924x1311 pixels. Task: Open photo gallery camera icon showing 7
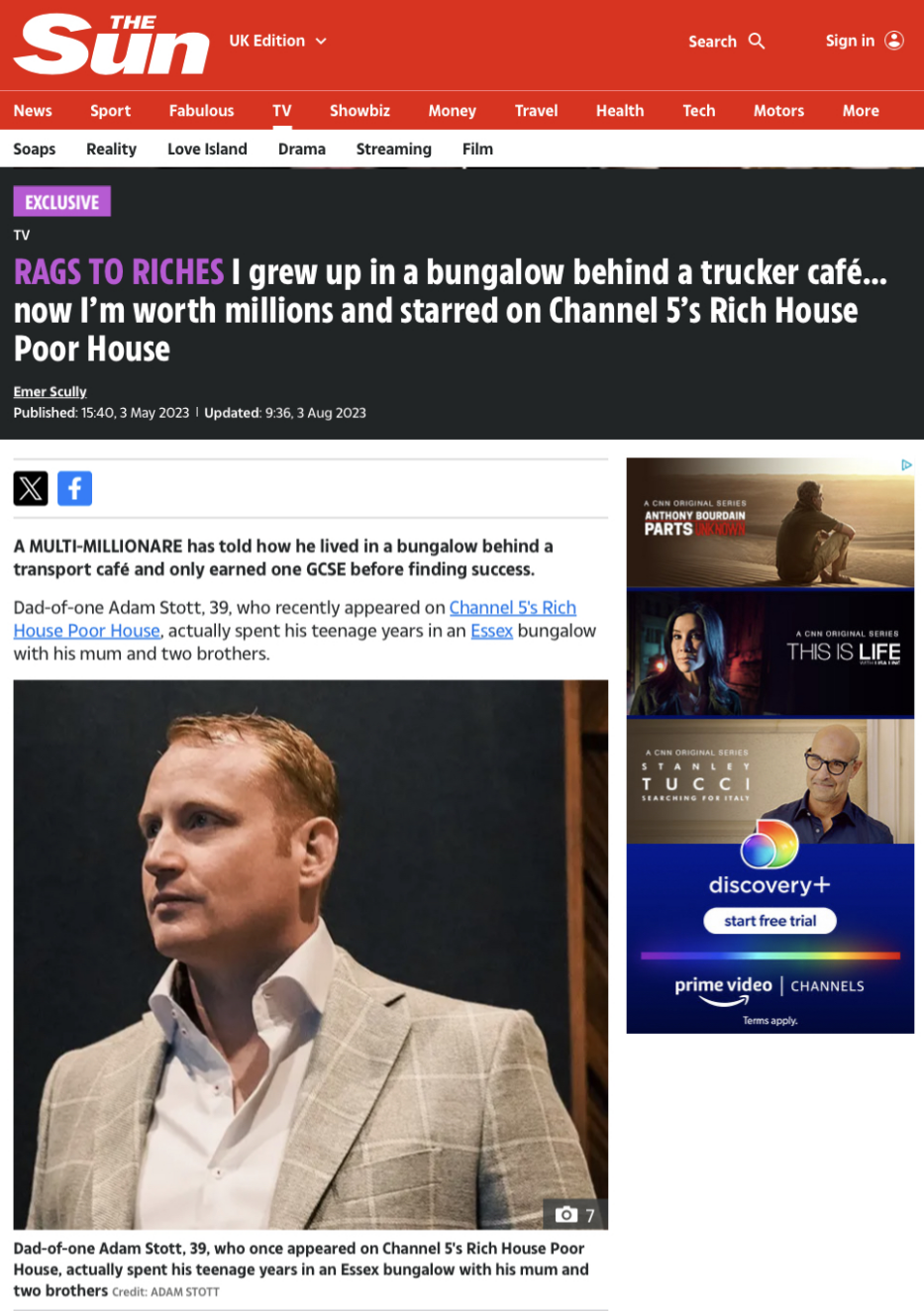(x=575, y=1215)
